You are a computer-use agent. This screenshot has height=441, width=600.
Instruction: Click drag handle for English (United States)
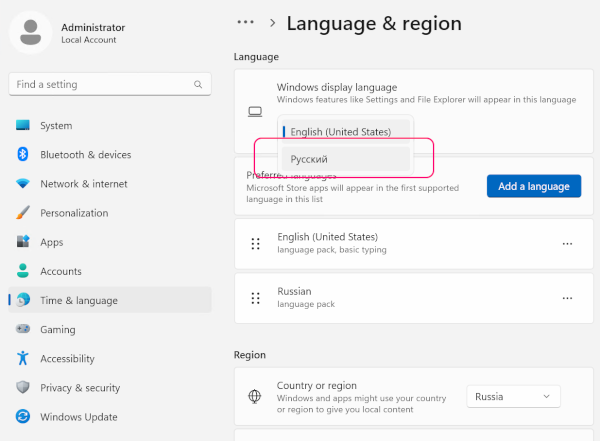coord(255,243)
